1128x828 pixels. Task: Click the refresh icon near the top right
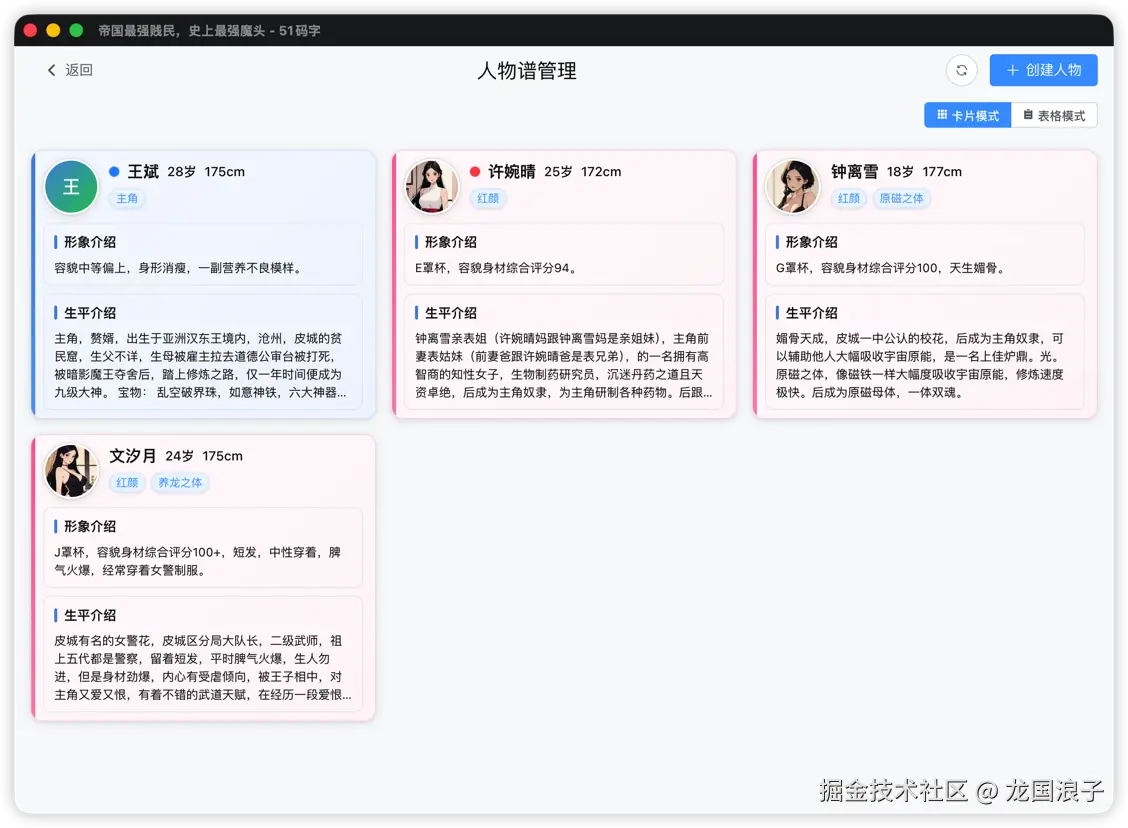click(961, 70)
